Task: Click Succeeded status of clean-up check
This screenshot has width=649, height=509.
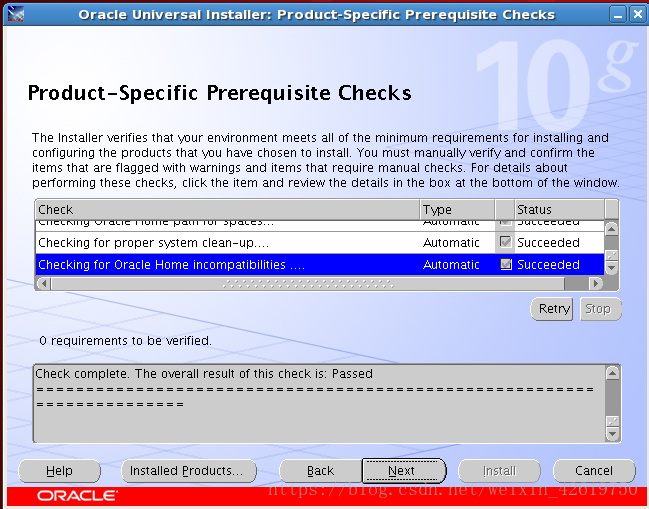Action: point(548,242)
